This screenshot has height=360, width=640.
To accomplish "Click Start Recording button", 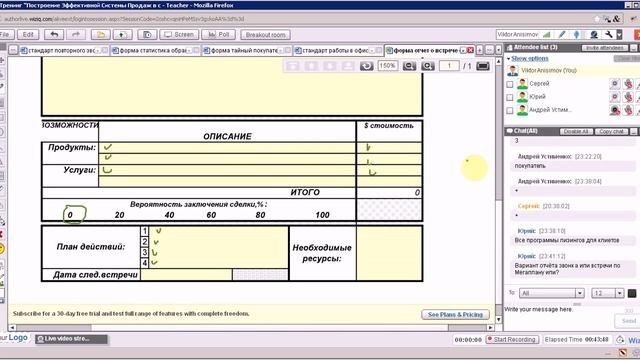I will (512, 340).
